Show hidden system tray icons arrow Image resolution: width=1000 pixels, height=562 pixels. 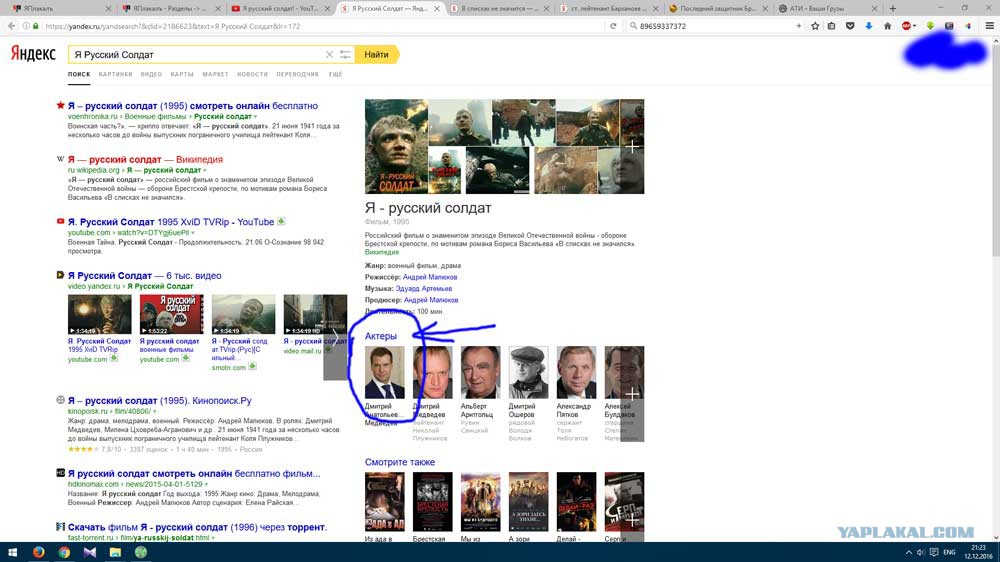pyautogui.click(x=908, y=552)
